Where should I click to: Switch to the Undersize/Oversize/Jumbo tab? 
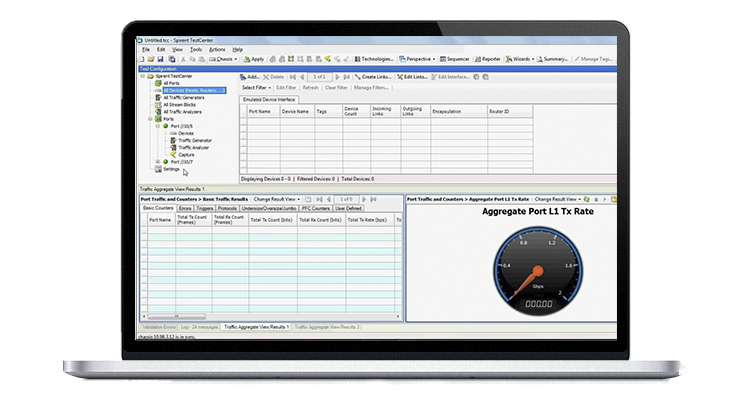269,209
